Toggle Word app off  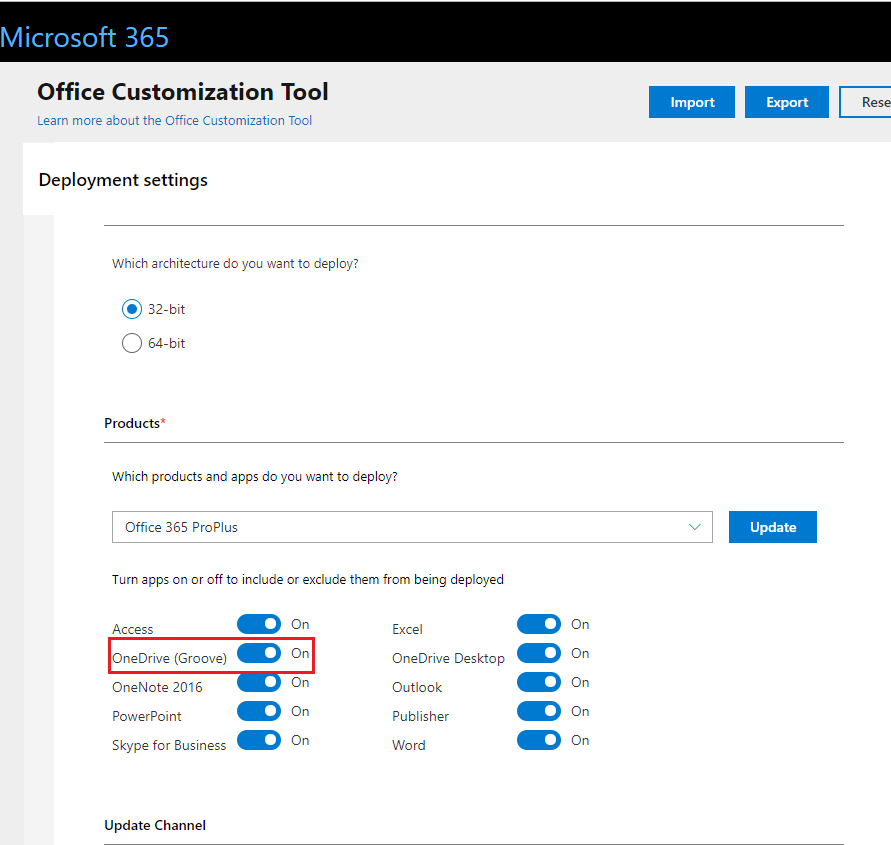point(539,740)
